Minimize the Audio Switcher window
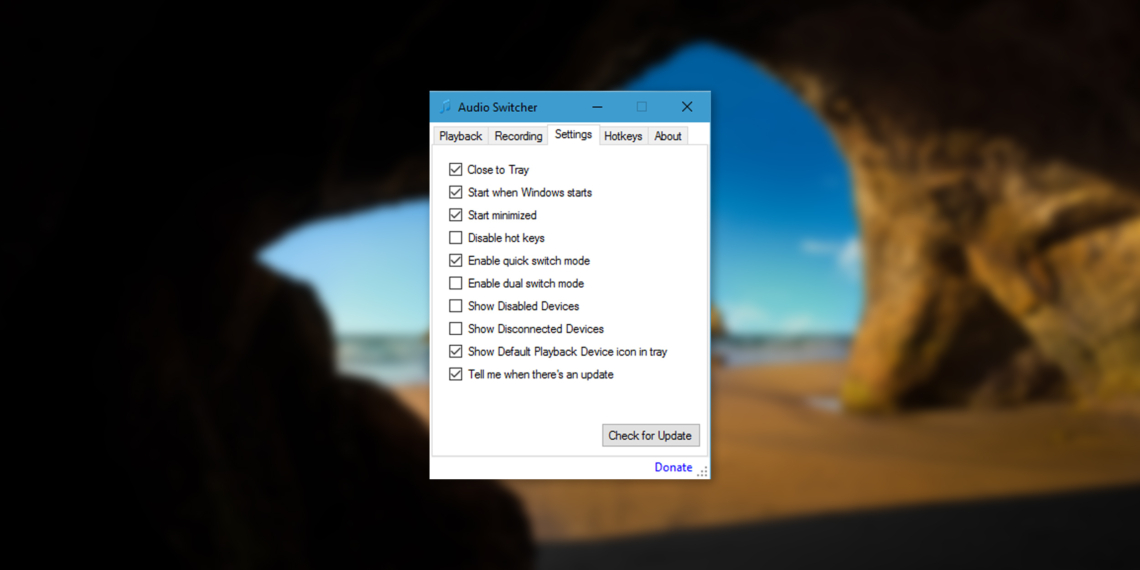This screenshot has height=570, width=1140. pos(597,107)
